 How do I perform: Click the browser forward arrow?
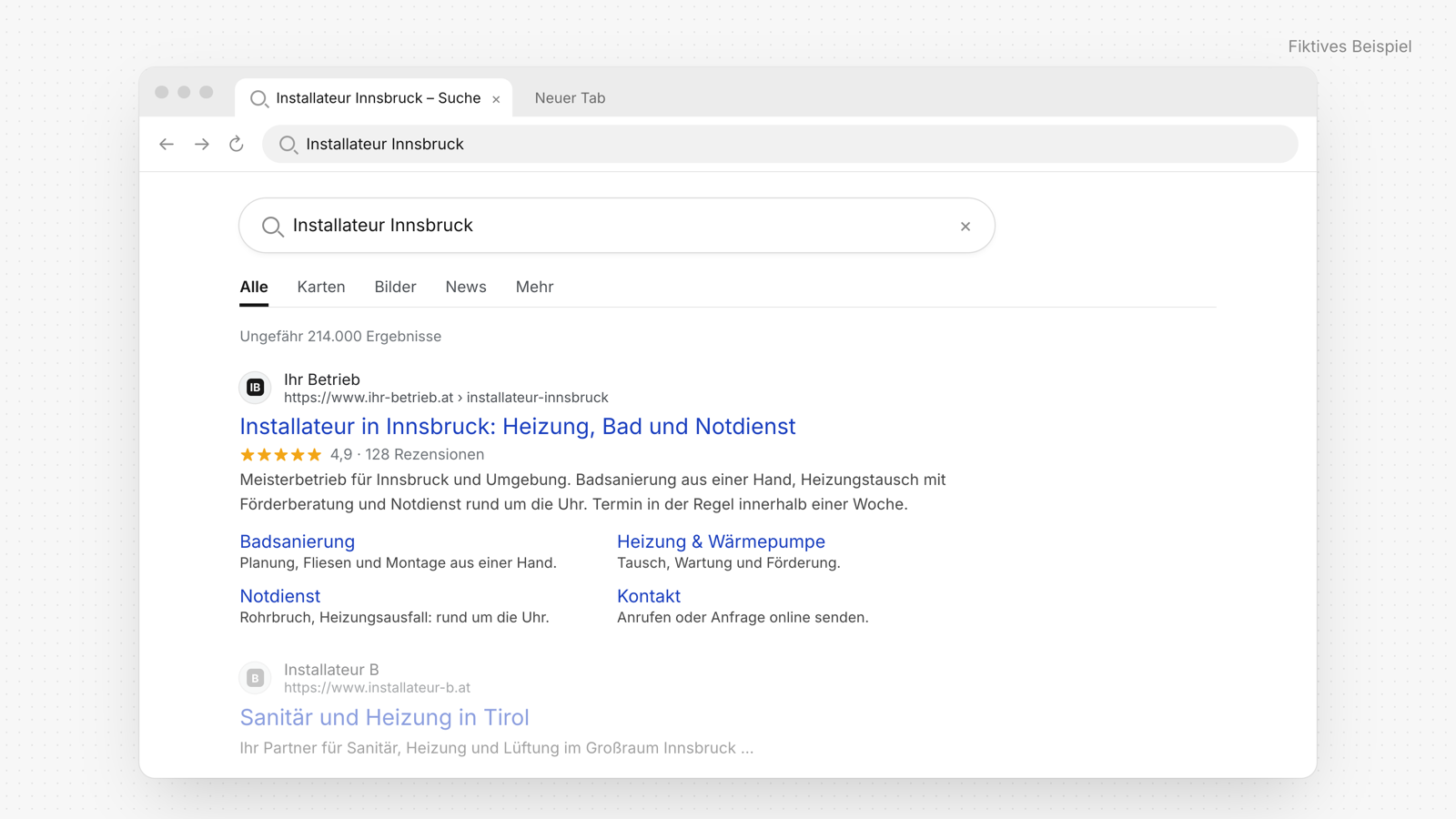pyautogui.click(x=201, y=144)
